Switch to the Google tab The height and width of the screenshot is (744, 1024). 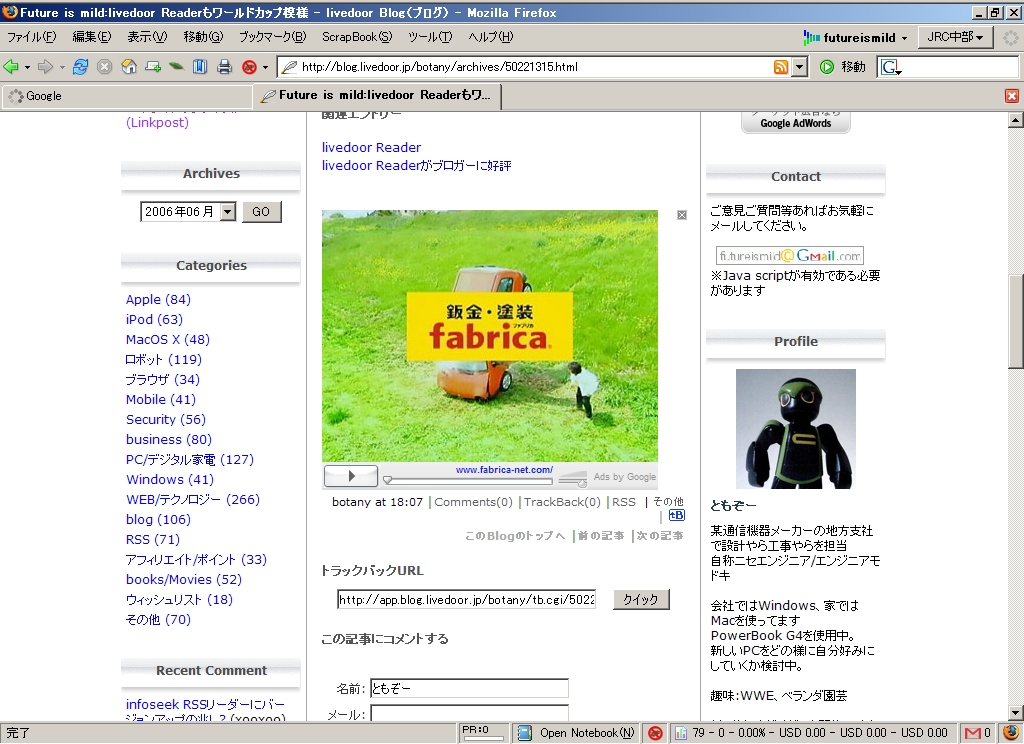(x=127, y=96)
